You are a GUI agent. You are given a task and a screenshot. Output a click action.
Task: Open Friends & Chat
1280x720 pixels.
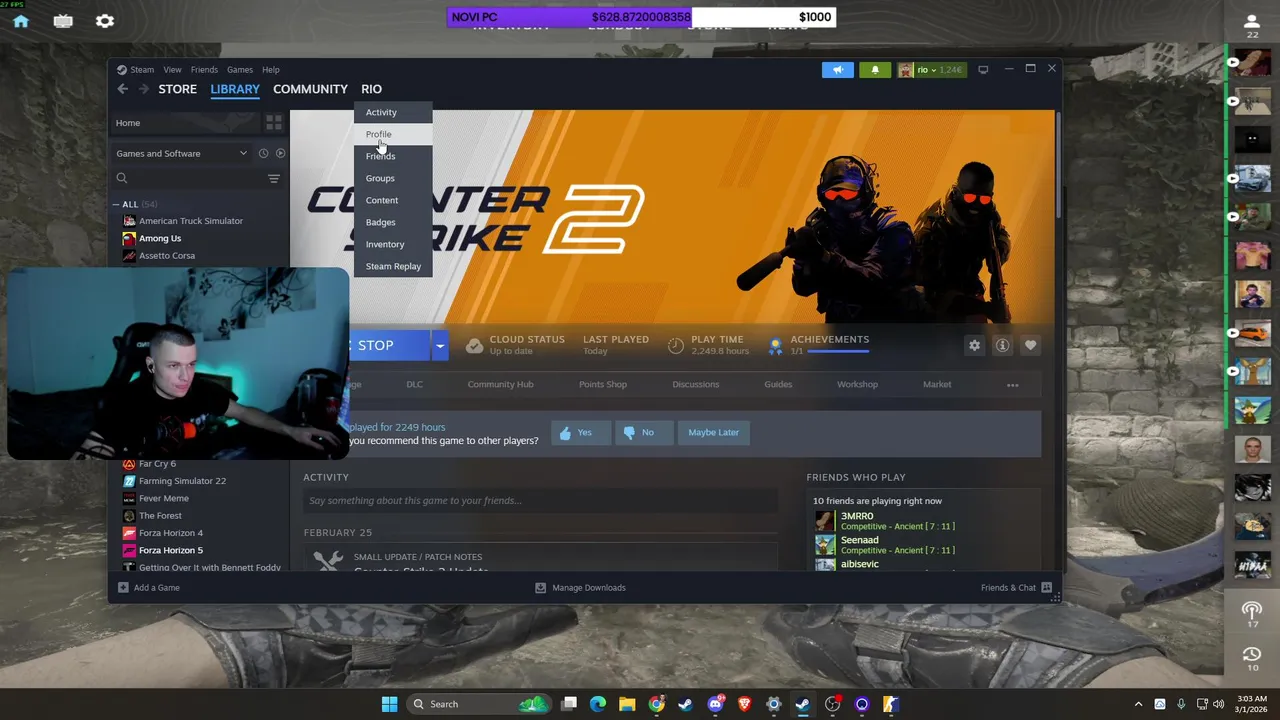pos(1016,587)
